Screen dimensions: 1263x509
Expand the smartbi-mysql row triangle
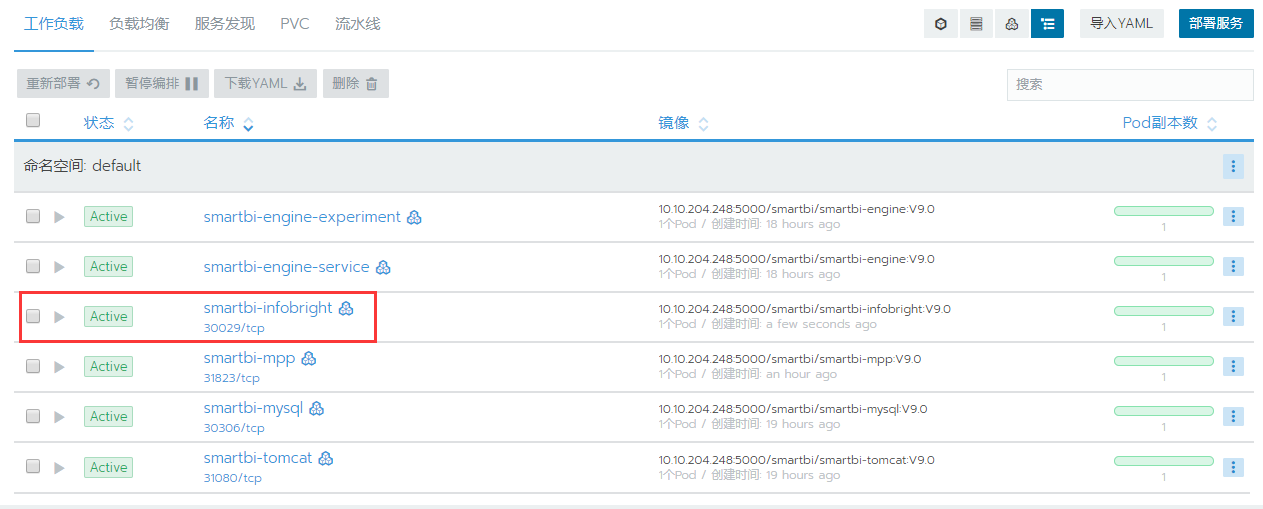(59, 416)
